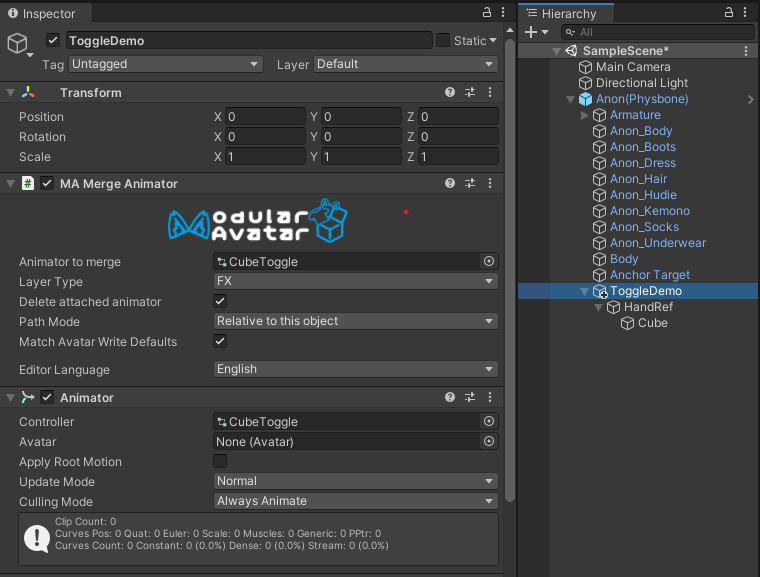
Task: Collapse ToggleDemo in the Hierarchy
Action: (585, 291)
